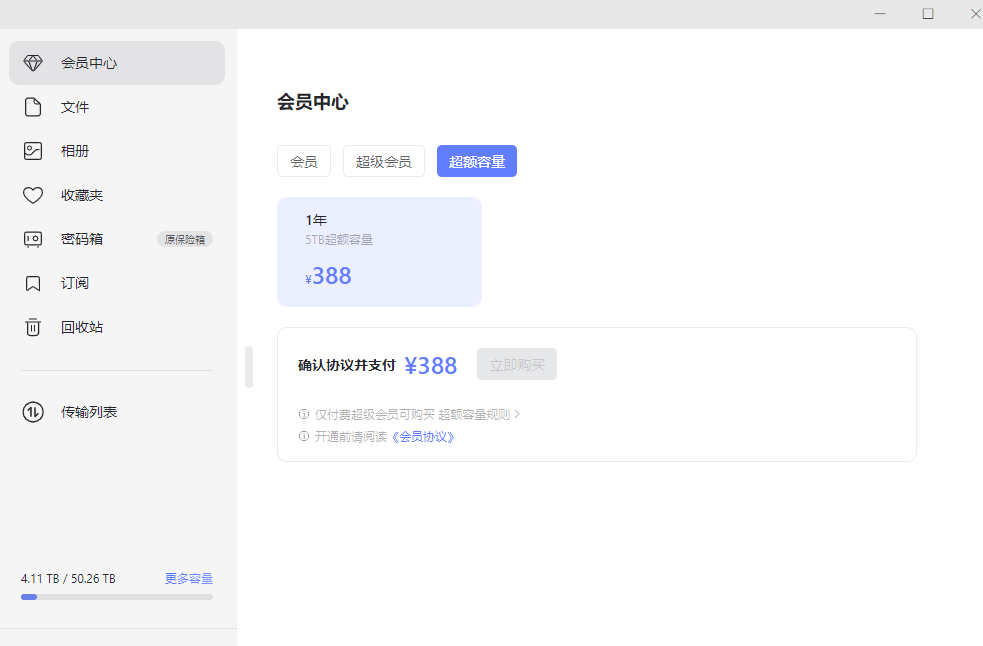
Task: Maximize the window
Action: click(x=928, y=13)
